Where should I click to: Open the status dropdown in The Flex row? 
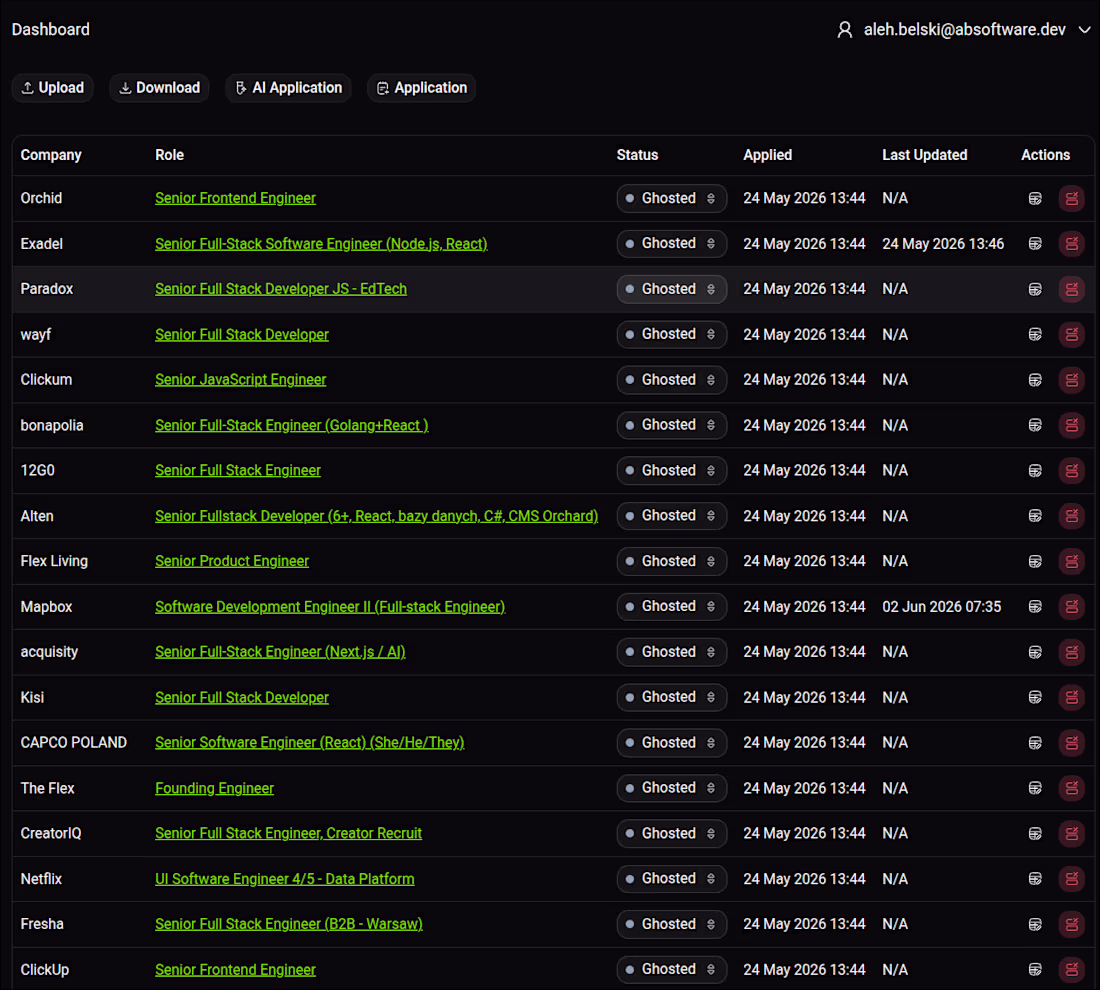[x=671, y=788]
